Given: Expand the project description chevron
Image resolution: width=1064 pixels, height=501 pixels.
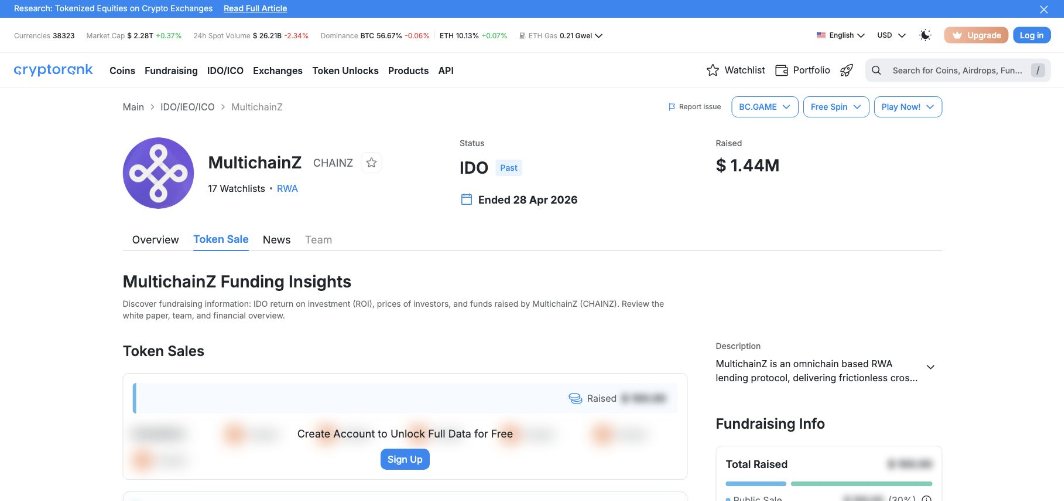Looking at the screenshot, I should (930, 367).
